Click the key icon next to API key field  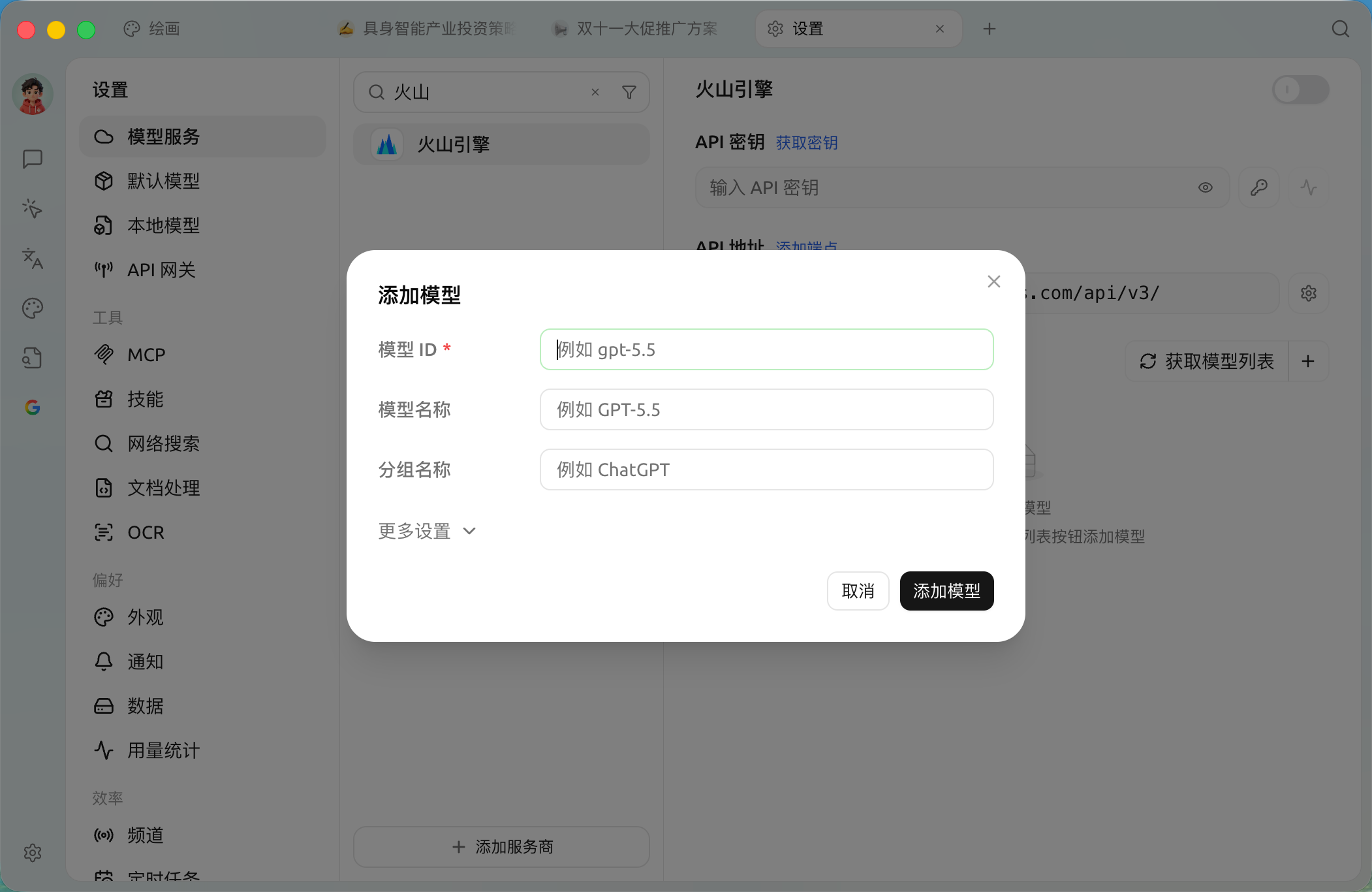[x=1259, y=187]
